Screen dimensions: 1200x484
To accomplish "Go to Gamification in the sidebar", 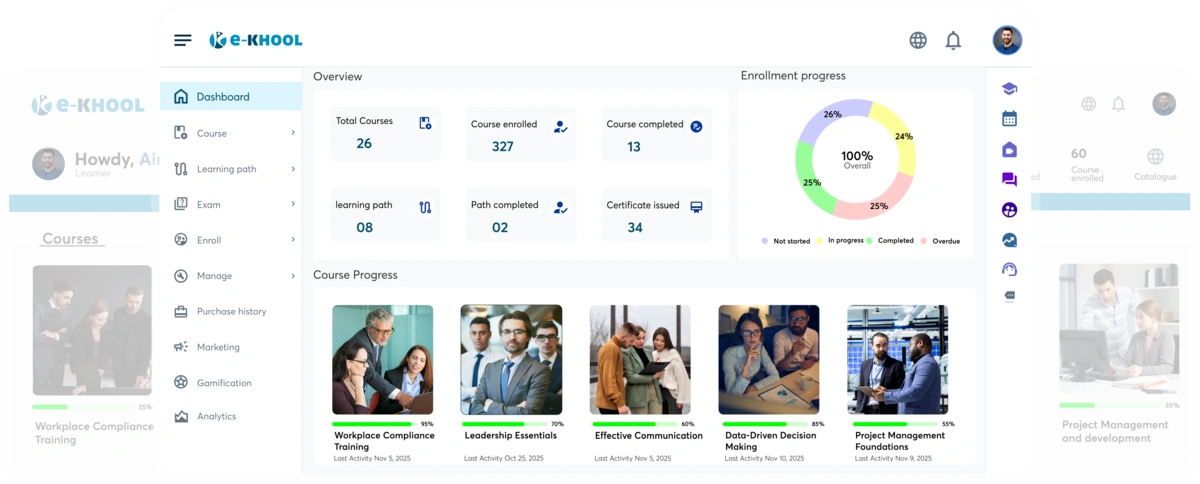I will pyautogui.click(x=224, y=383).
